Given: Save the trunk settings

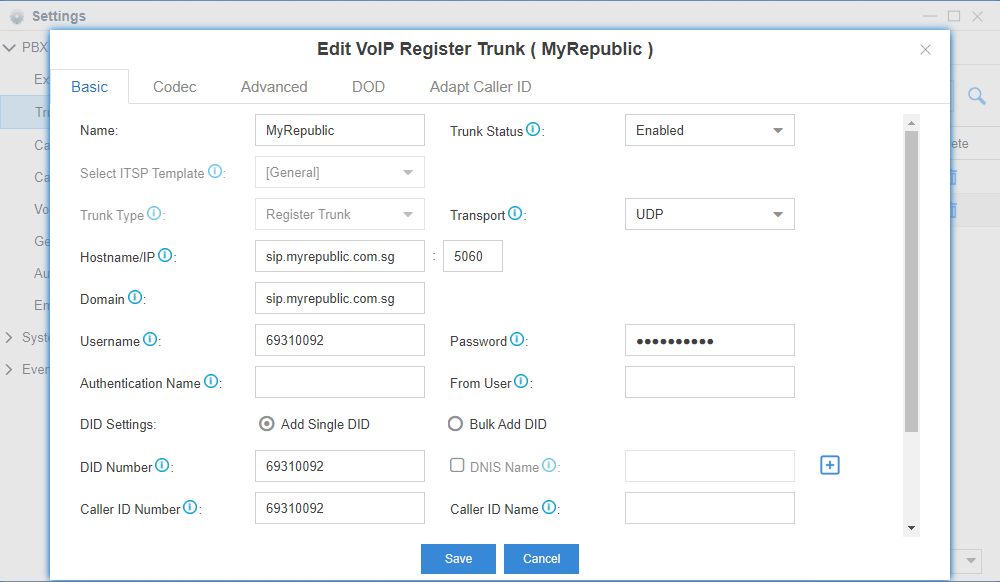Looking at the screenshot, I should click(x=458, y=559).
